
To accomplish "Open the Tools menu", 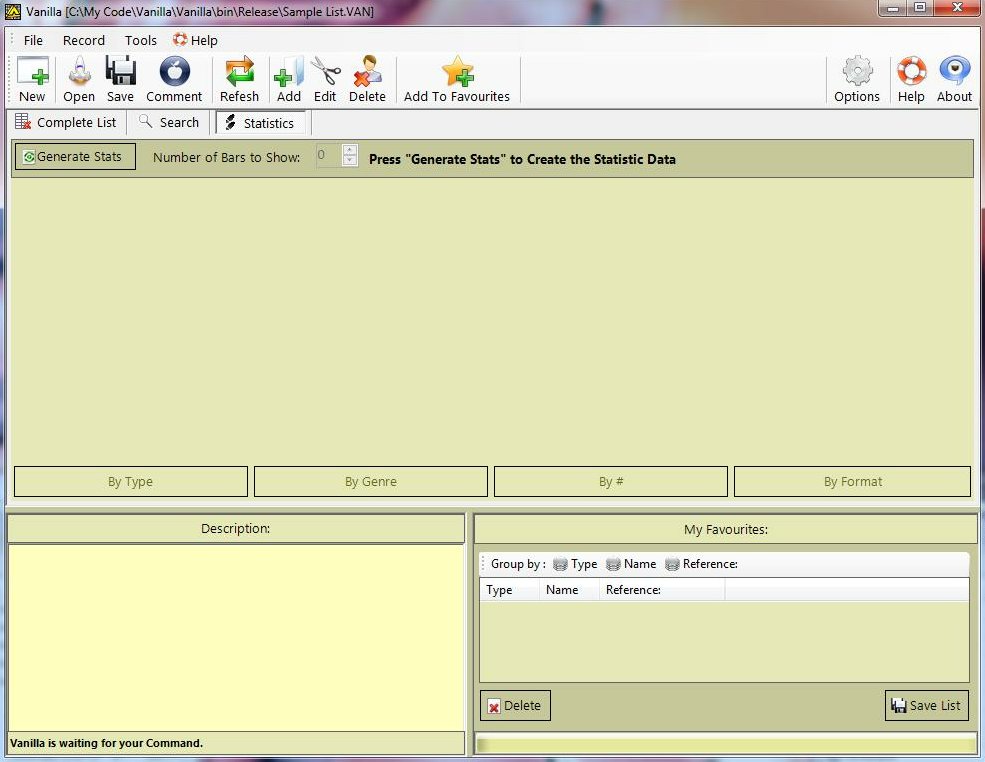I will coord(141,40).
